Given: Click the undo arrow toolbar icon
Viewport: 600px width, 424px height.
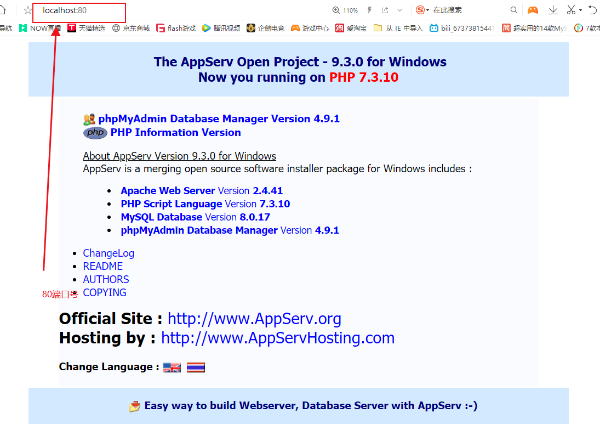Looking at the screenshot, I should point(593,10).
